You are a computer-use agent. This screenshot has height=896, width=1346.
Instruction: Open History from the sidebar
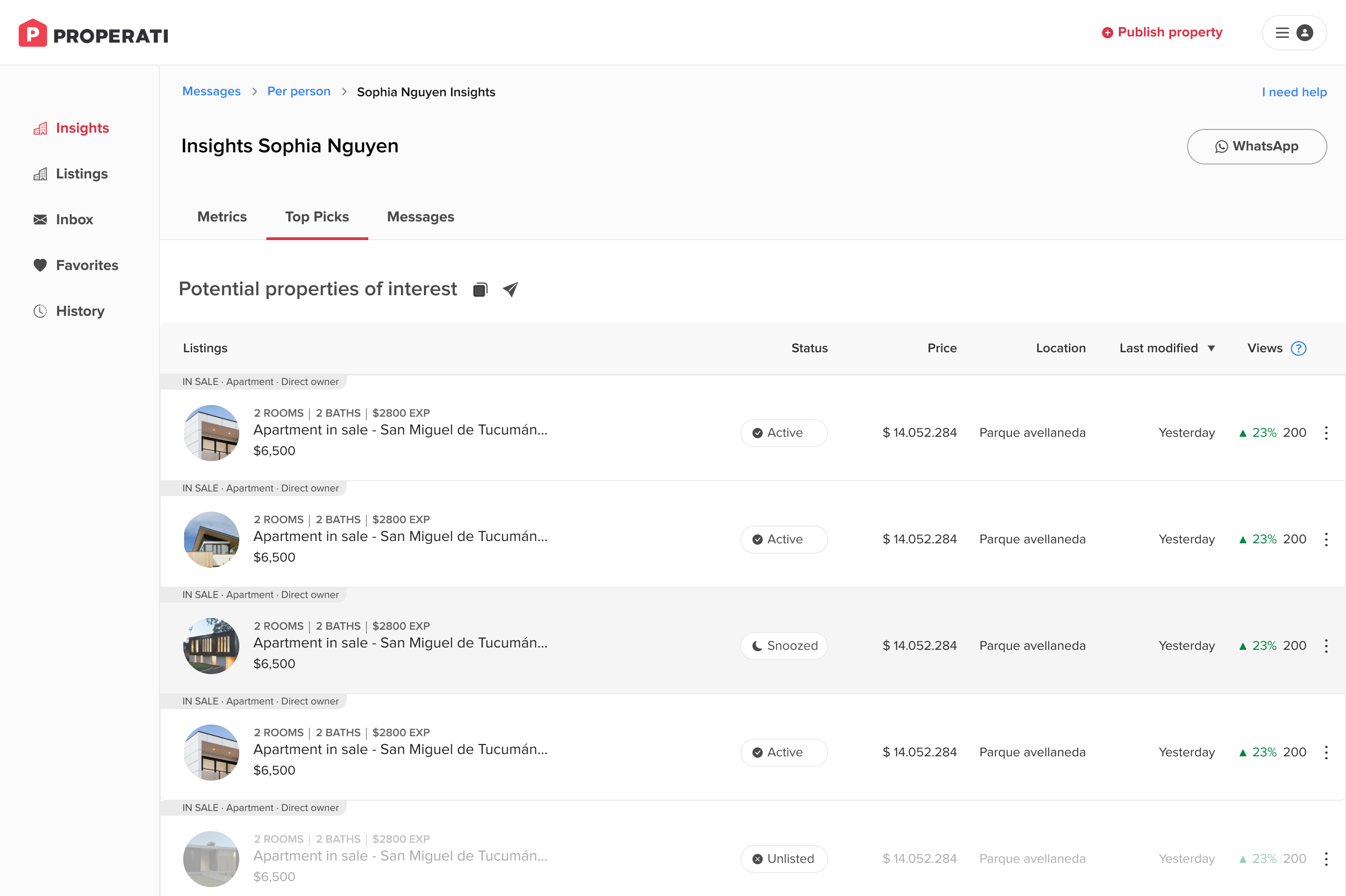79,311
